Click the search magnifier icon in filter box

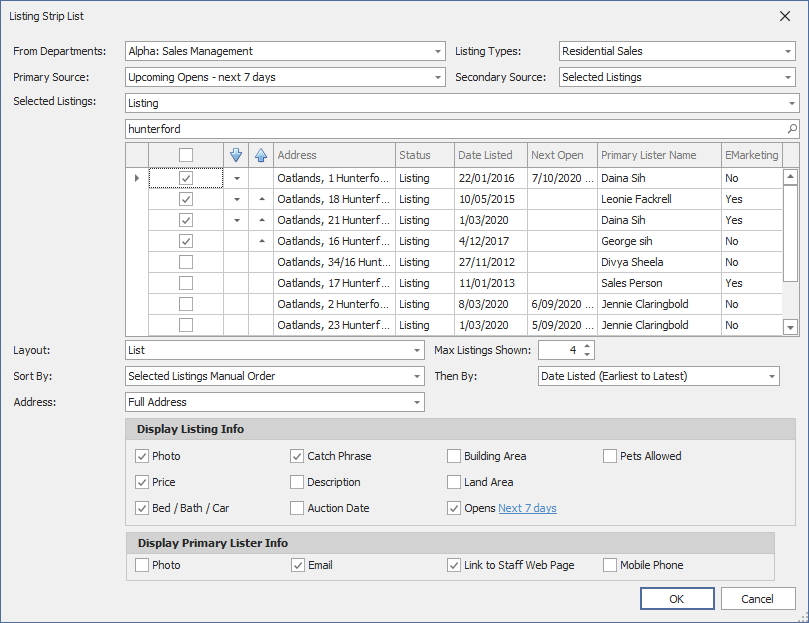coord(792,129)
